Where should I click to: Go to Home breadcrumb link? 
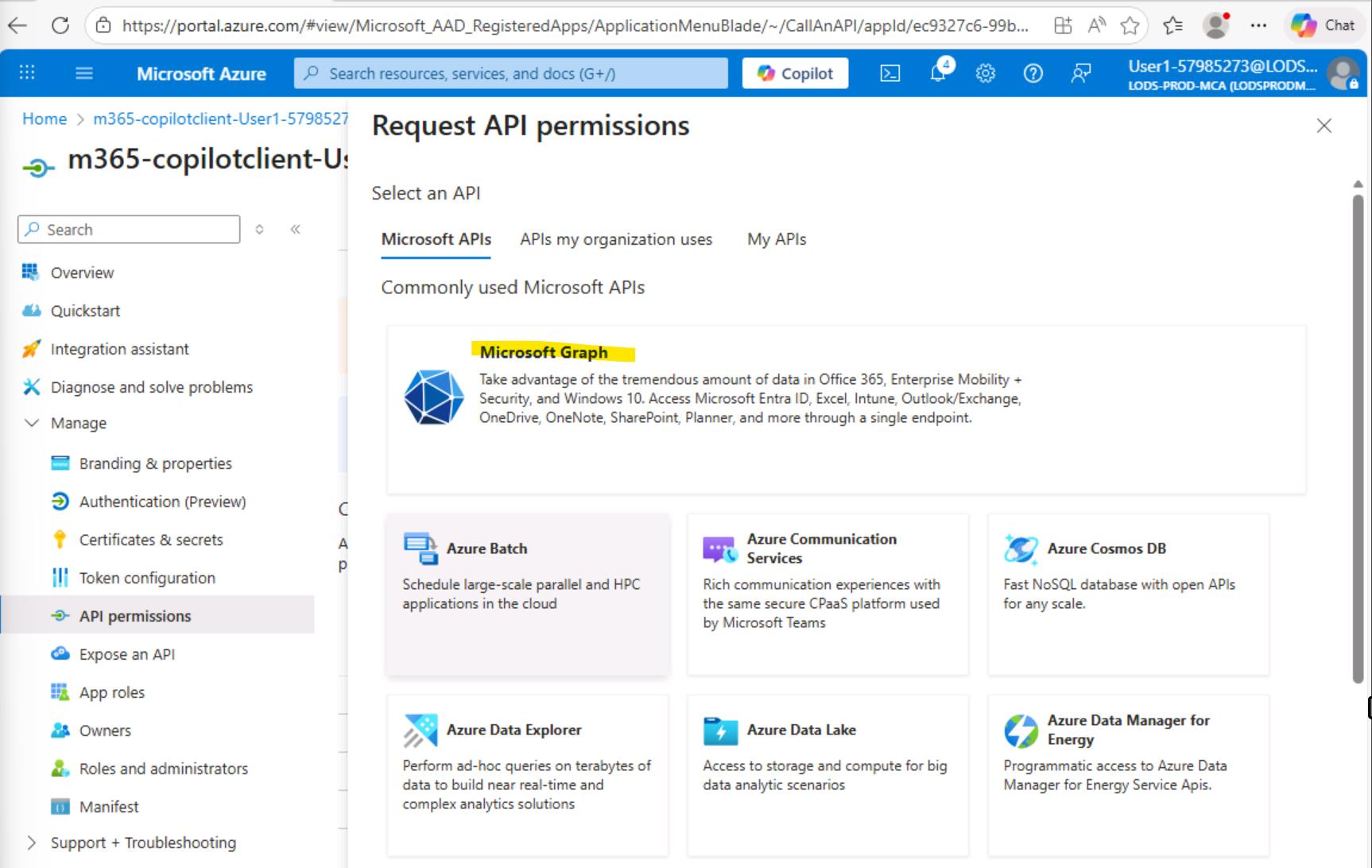click(45, 119)
